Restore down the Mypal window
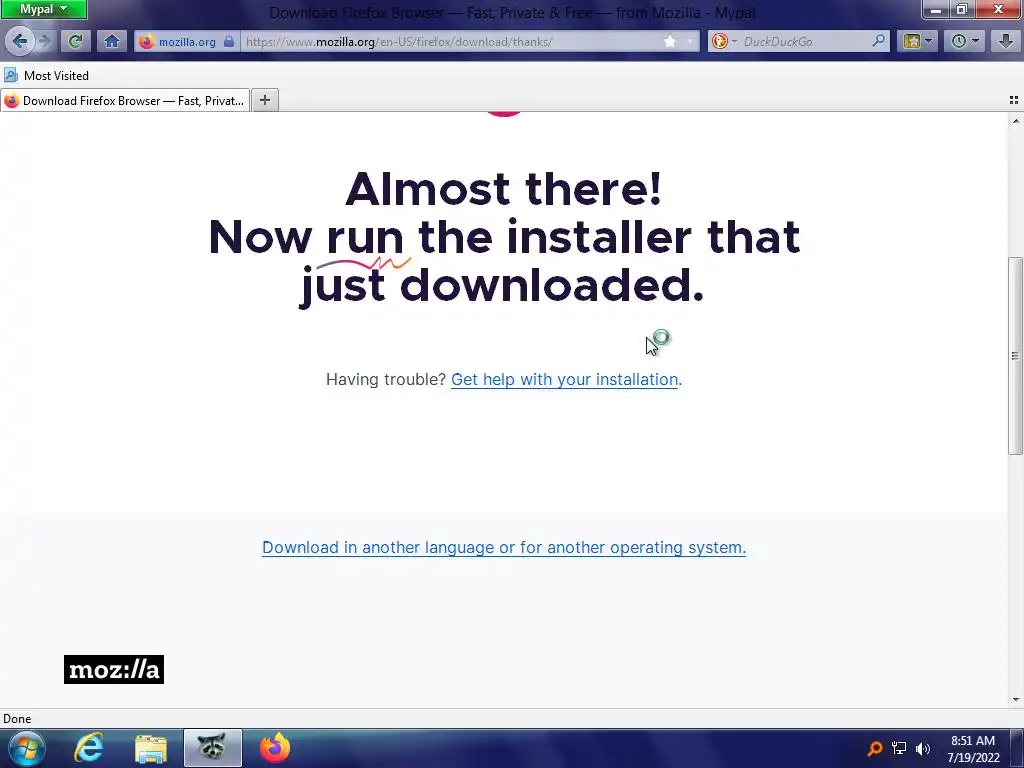Screen dimensions: 1024x768 (961, 9)
